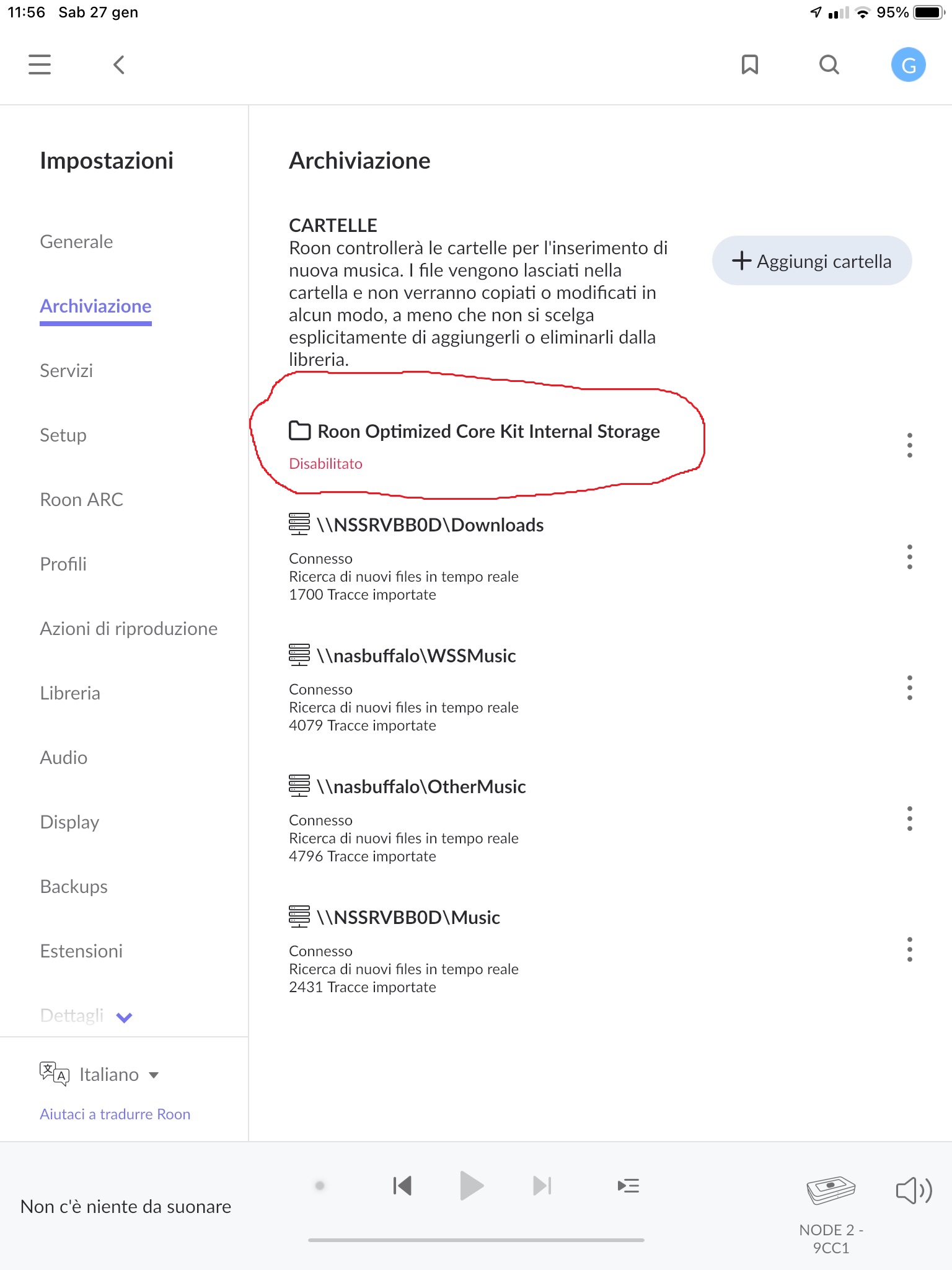Open the Servizi settings section
Image resolution: width=952 pixels, height=1270 pixels.
coord(66,371)
